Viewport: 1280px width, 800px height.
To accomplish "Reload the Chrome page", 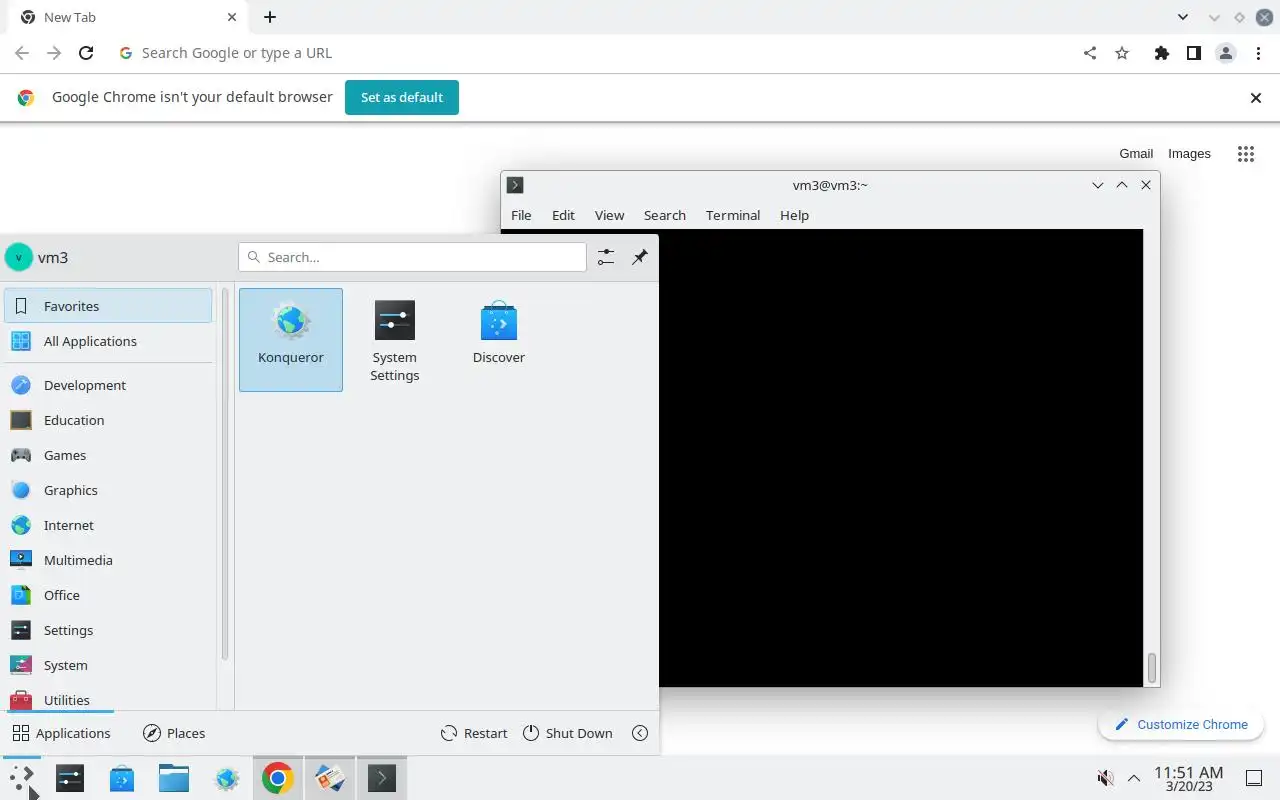I will (x=86, y=53).
